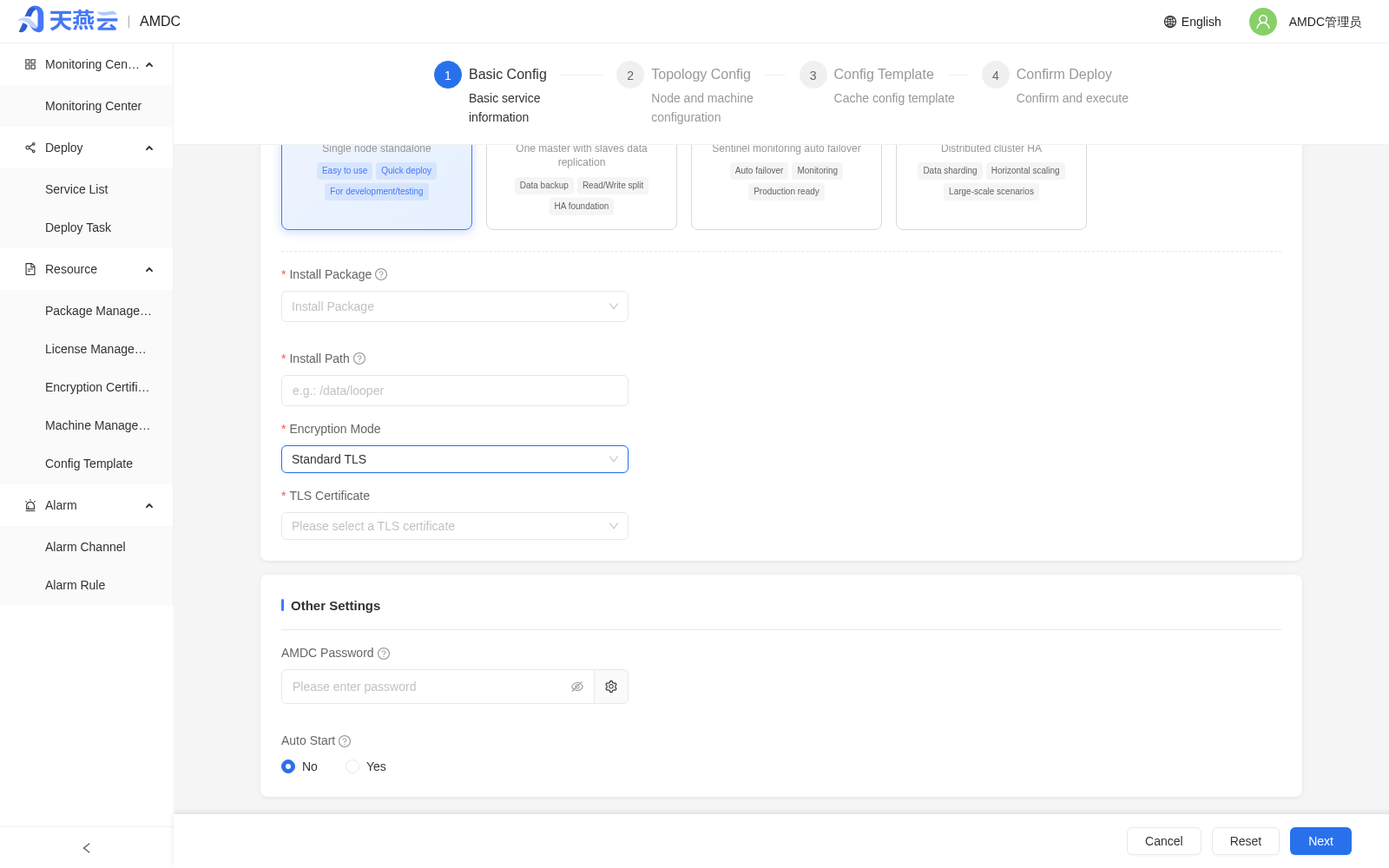This screenshot has width=1389, height=868.
Task: Click step 4 Confirm Deploy circle
Action: [x=996, y=75]
